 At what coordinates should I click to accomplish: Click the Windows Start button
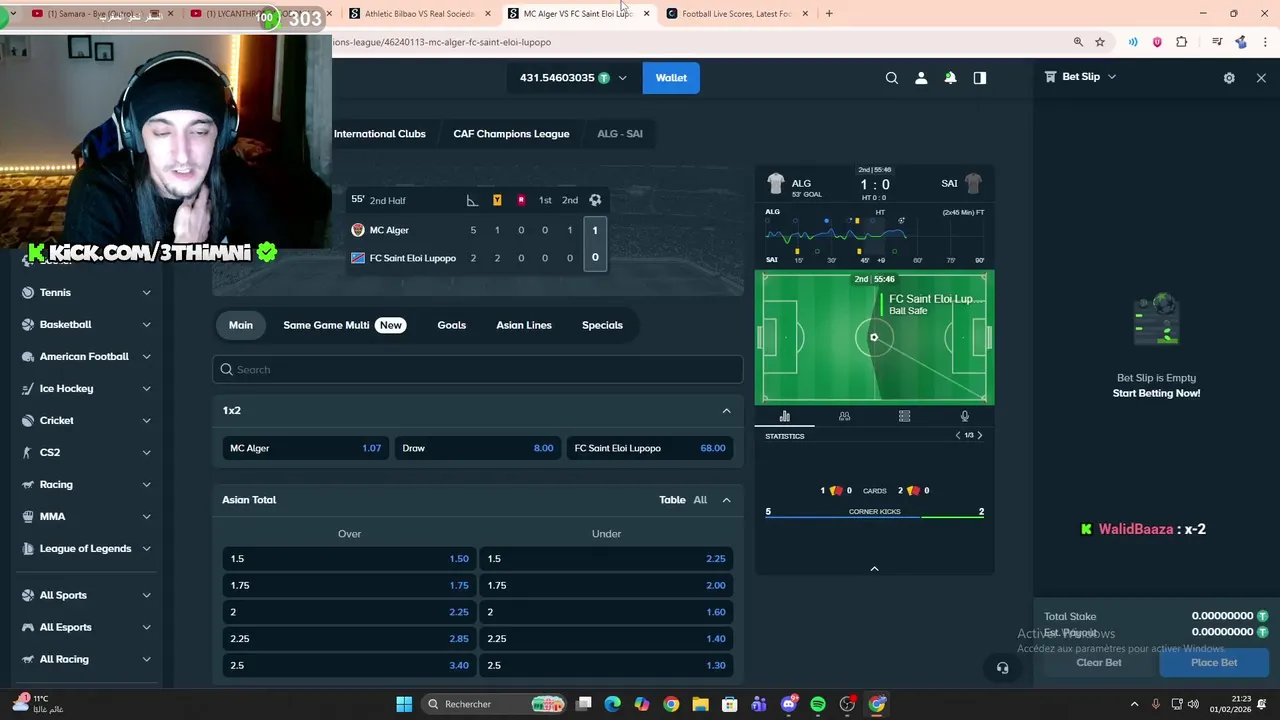pos(404,704)
